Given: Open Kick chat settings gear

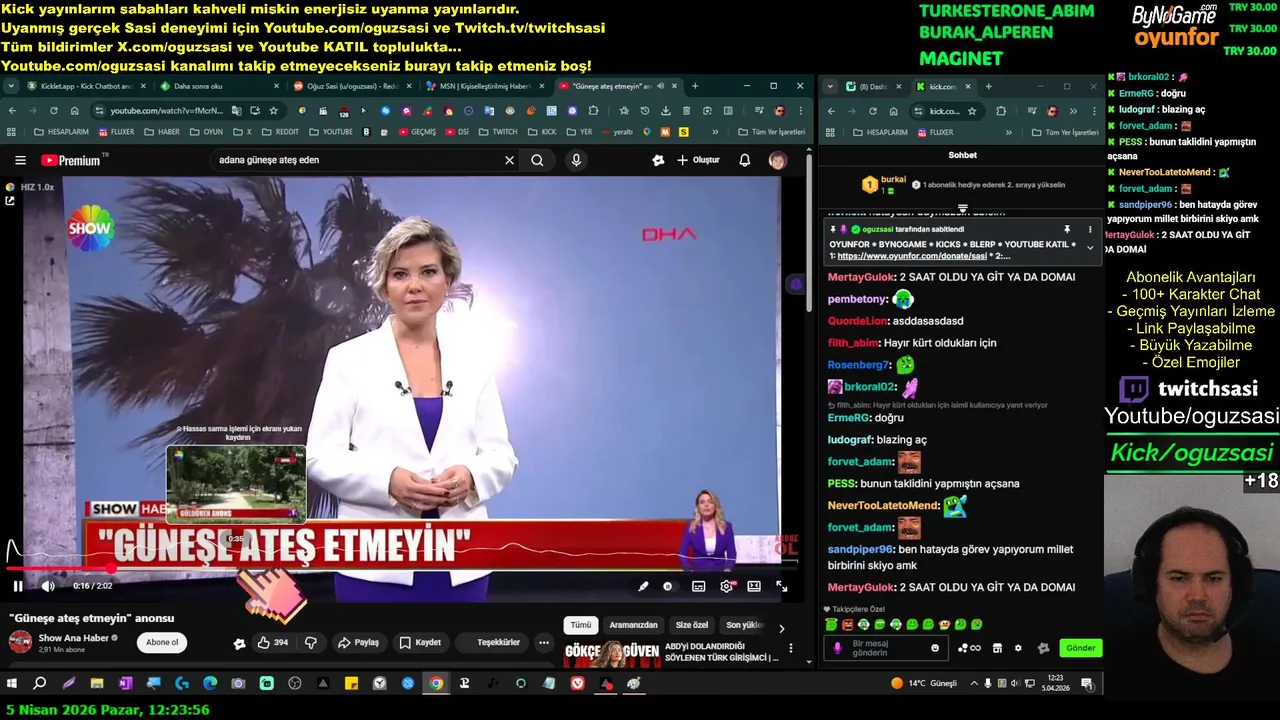Looking at the screenshot, I should coord(1018,648).
